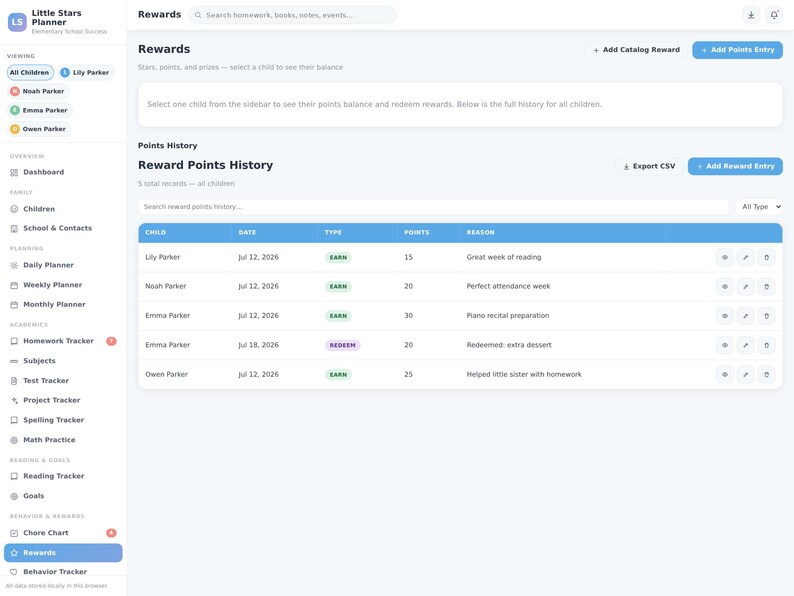Click the Children smiley icon
Screen dimensions: 794x596
coord(14,209)
